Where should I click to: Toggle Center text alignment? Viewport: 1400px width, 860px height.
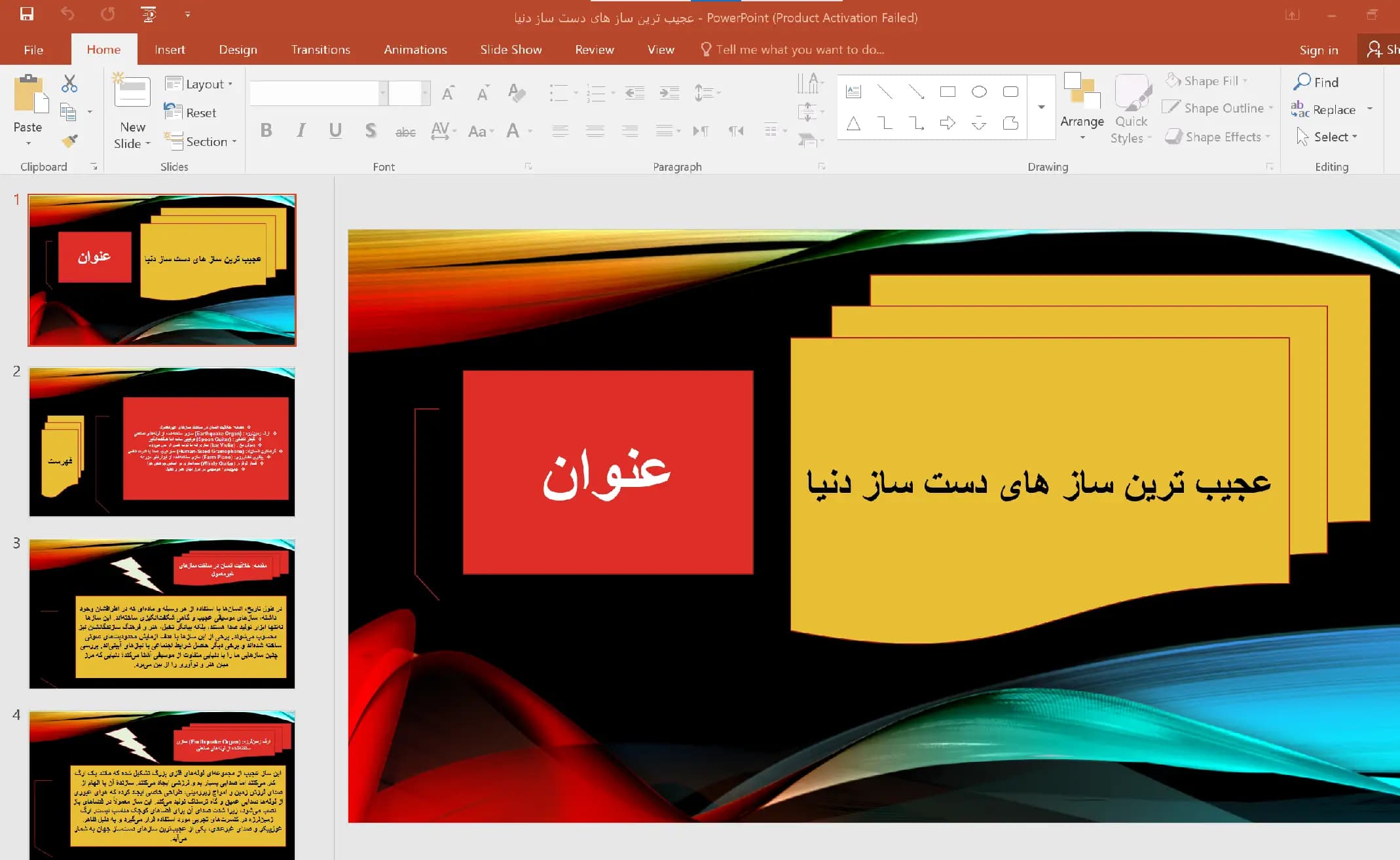point(595,130)
